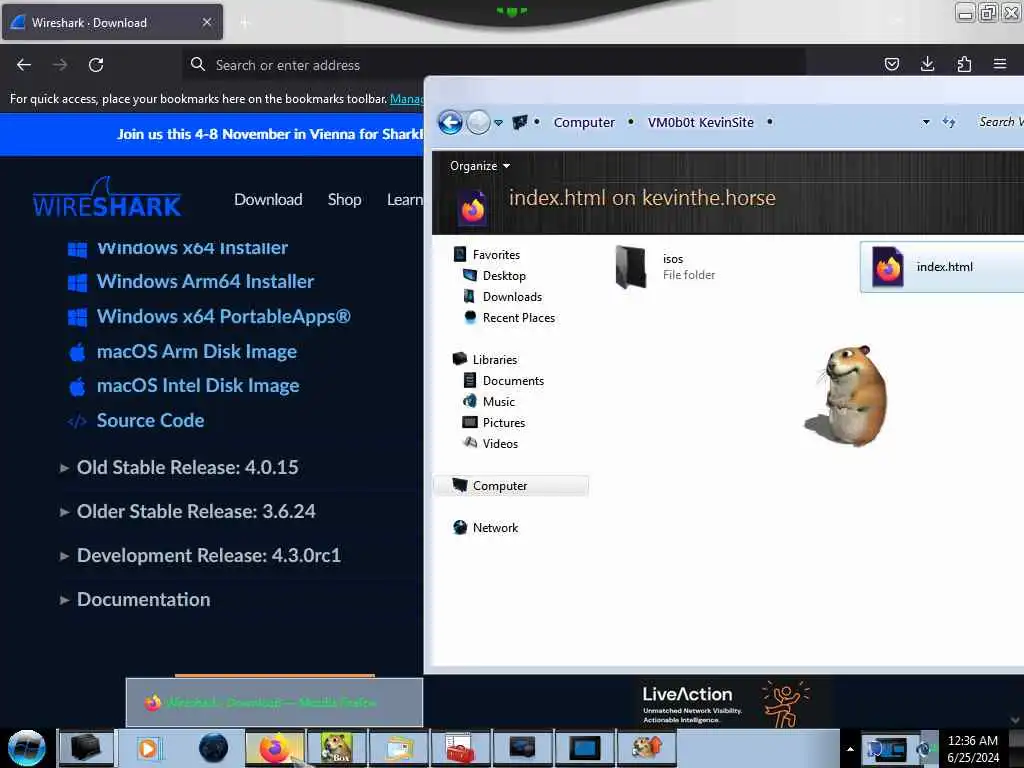Reload the Wireshark page
Screen dimensions: 1024x768
tap(96, 65)
